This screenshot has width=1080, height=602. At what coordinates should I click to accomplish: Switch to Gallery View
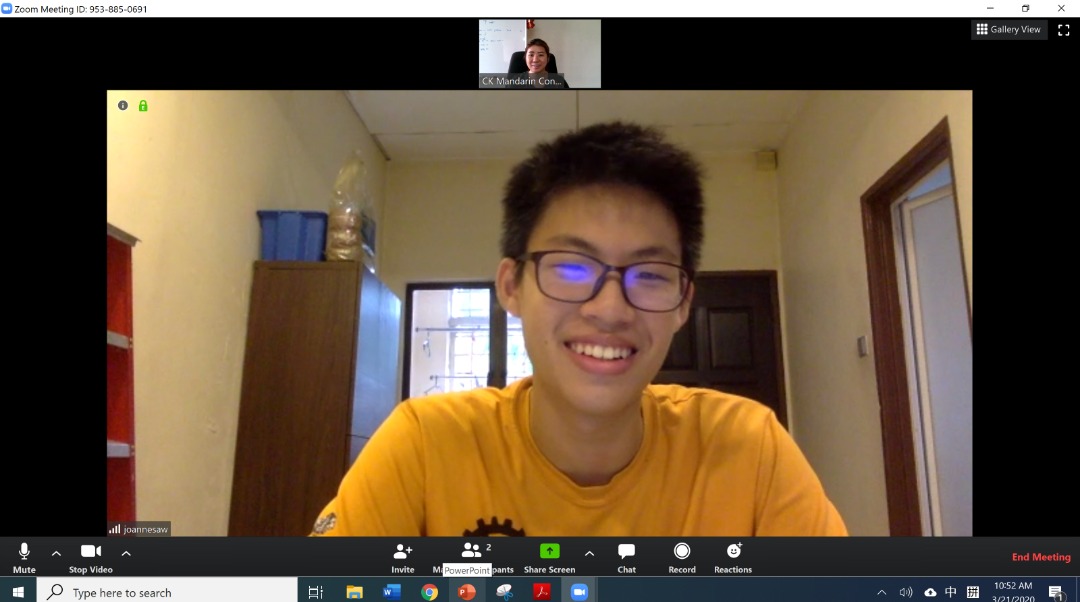[1008, 29]
